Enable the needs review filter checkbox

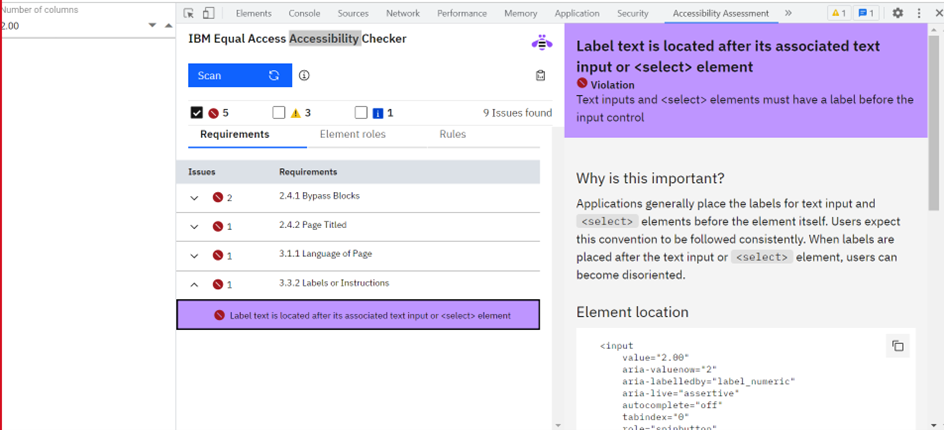click(279, 113)
